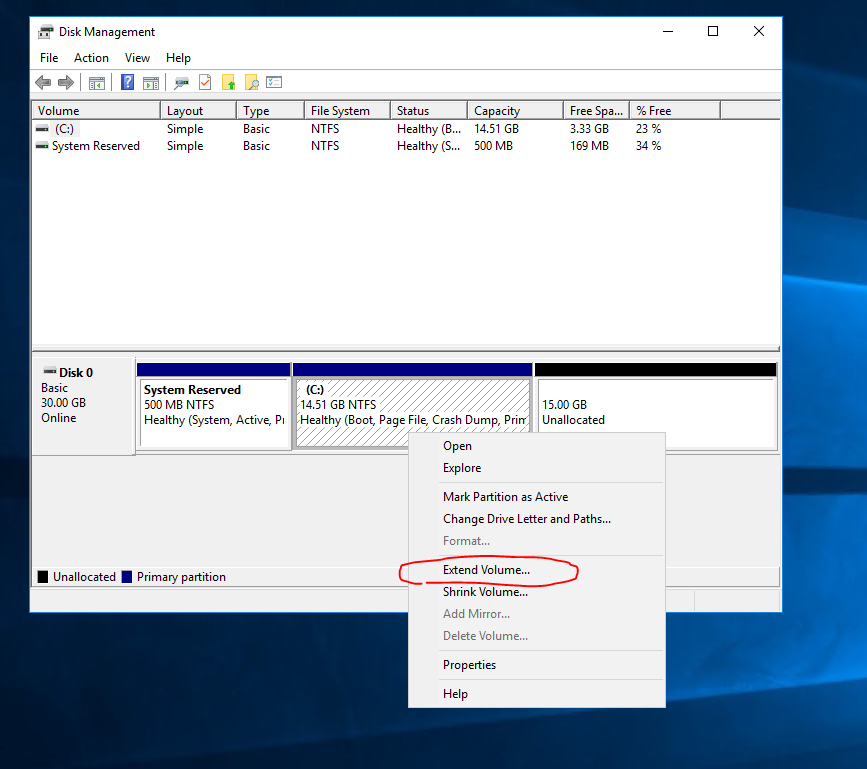Click the checklist settings toolbar icon
Screen dimensions: 867x769
pos(274,83)
